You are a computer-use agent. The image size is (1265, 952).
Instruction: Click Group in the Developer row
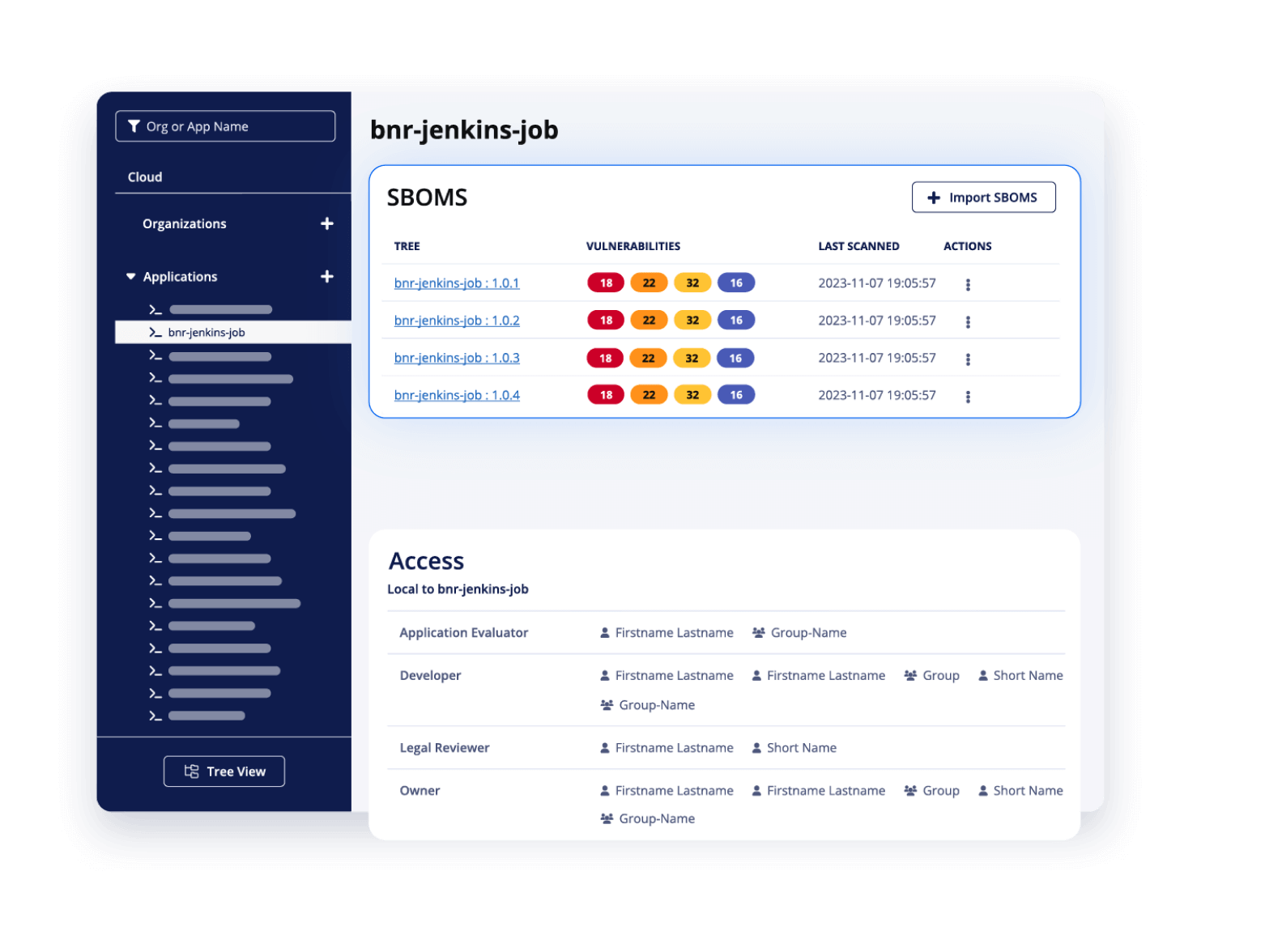[941, 676]
